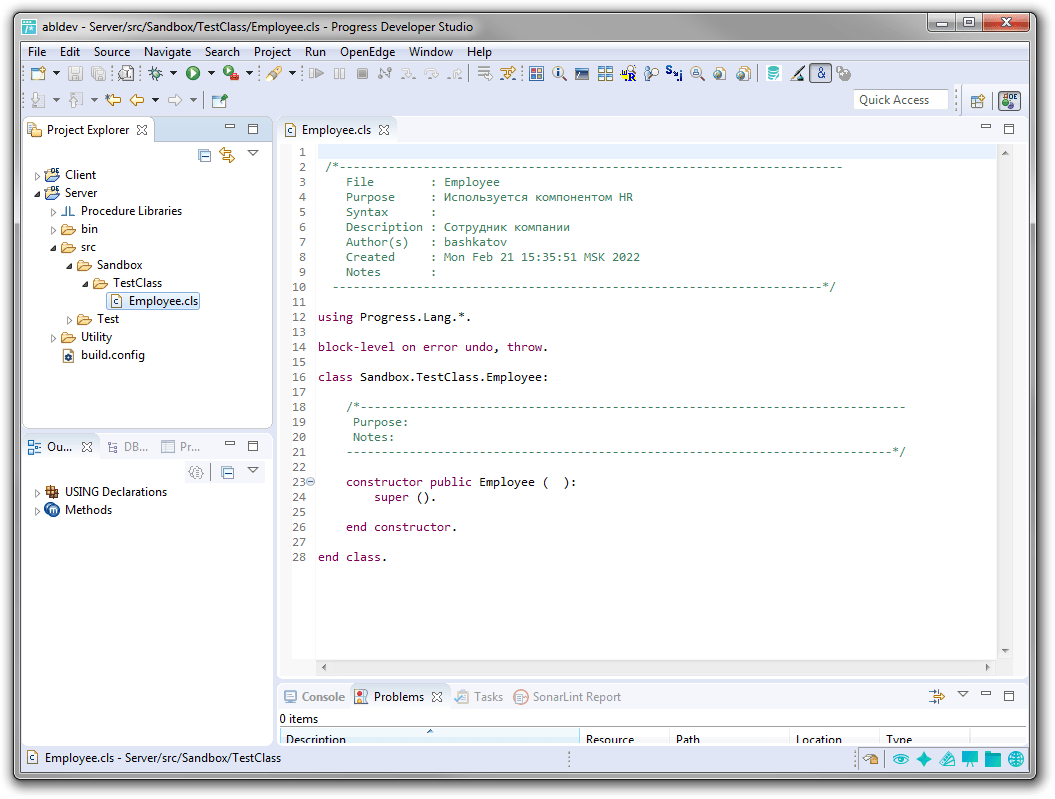Click the grayed Save All icon
1055x799 pixels.
[98, 73]
